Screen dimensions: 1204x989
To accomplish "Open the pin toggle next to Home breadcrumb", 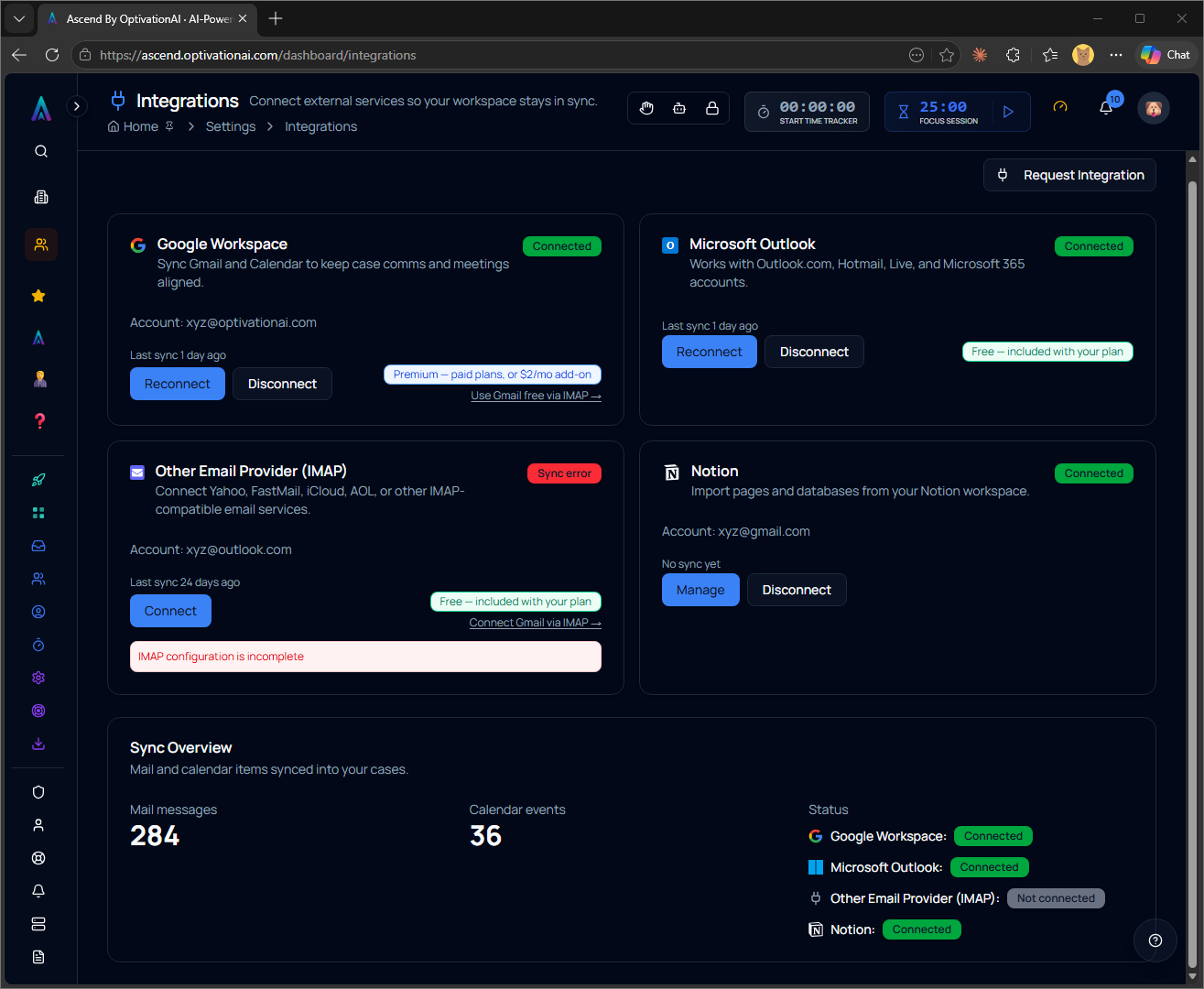I will (x=170, y=125).
